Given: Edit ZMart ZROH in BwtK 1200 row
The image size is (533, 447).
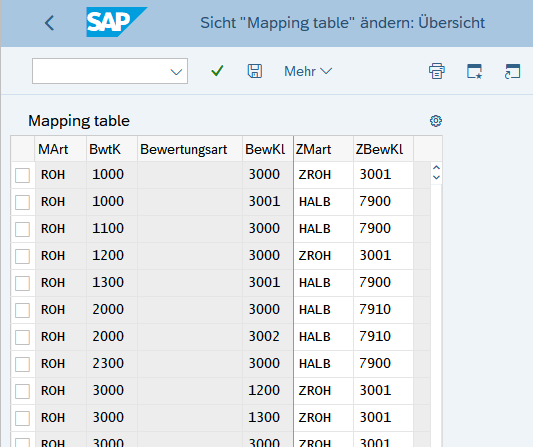Looking at the screenshot, I should coord(324,256).
